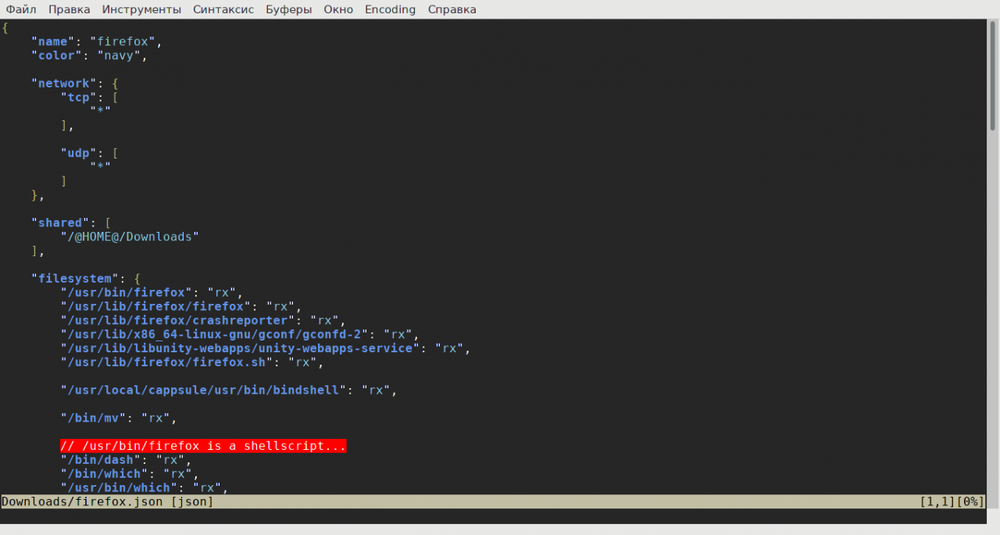Open the Окно menu
The width and height of the screenshot is (1000, 535).
[339, 10]
